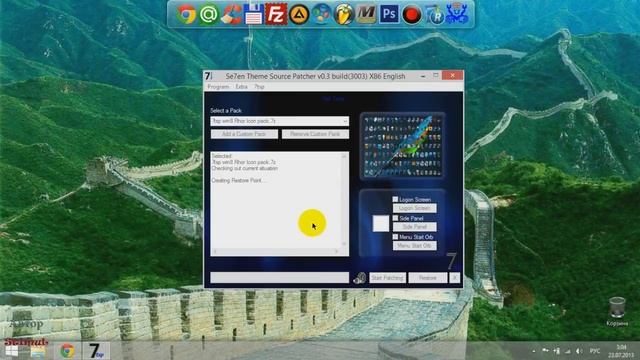640x360 pixels.
Task: Launch FileZilla from the dock
Action: (276, 15)
